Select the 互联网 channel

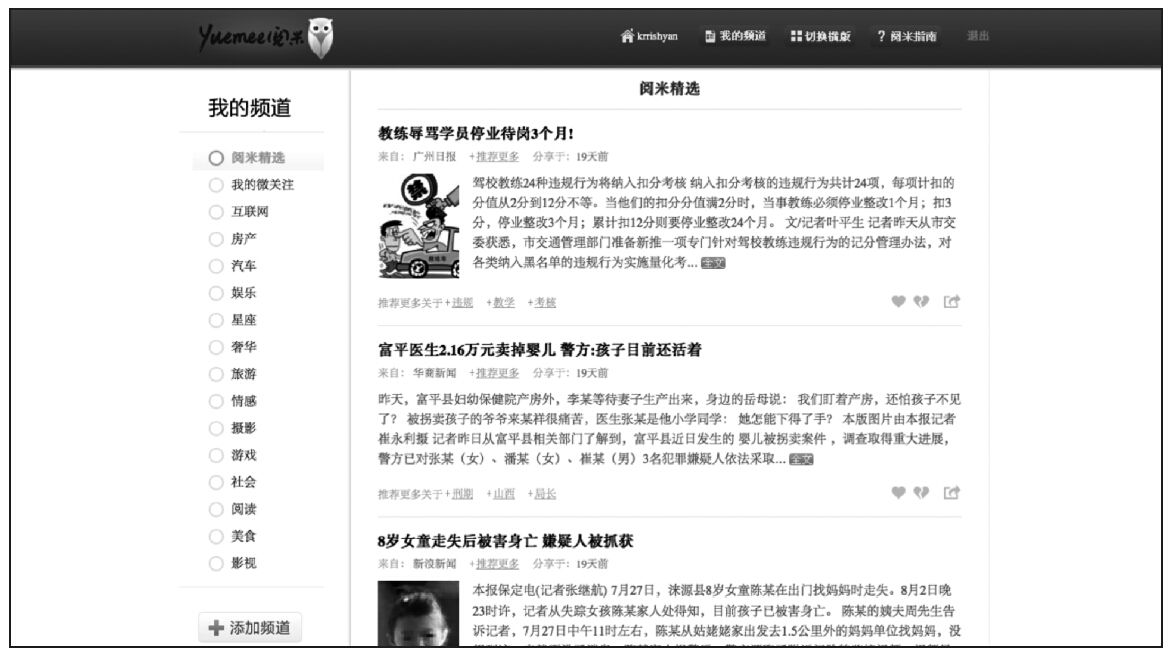pyautogui.click(x=216, y=212)
